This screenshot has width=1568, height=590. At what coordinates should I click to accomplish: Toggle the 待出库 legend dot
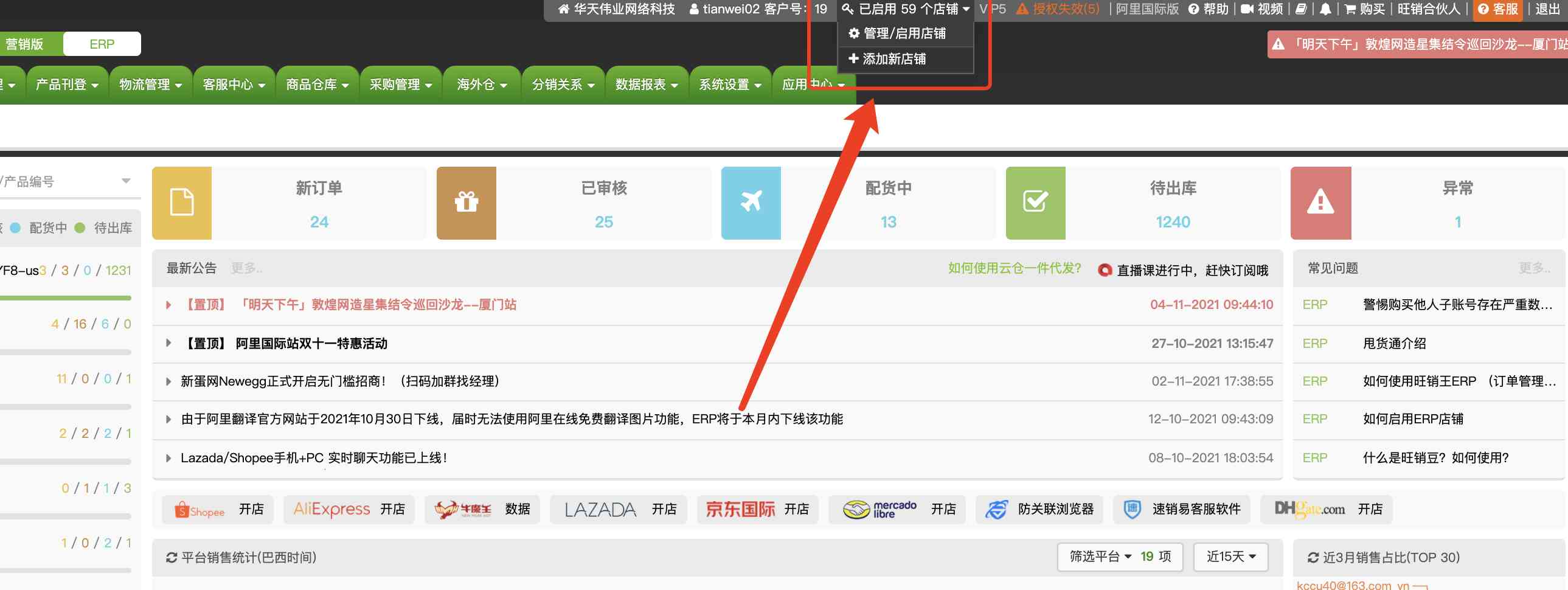[80, 227]
